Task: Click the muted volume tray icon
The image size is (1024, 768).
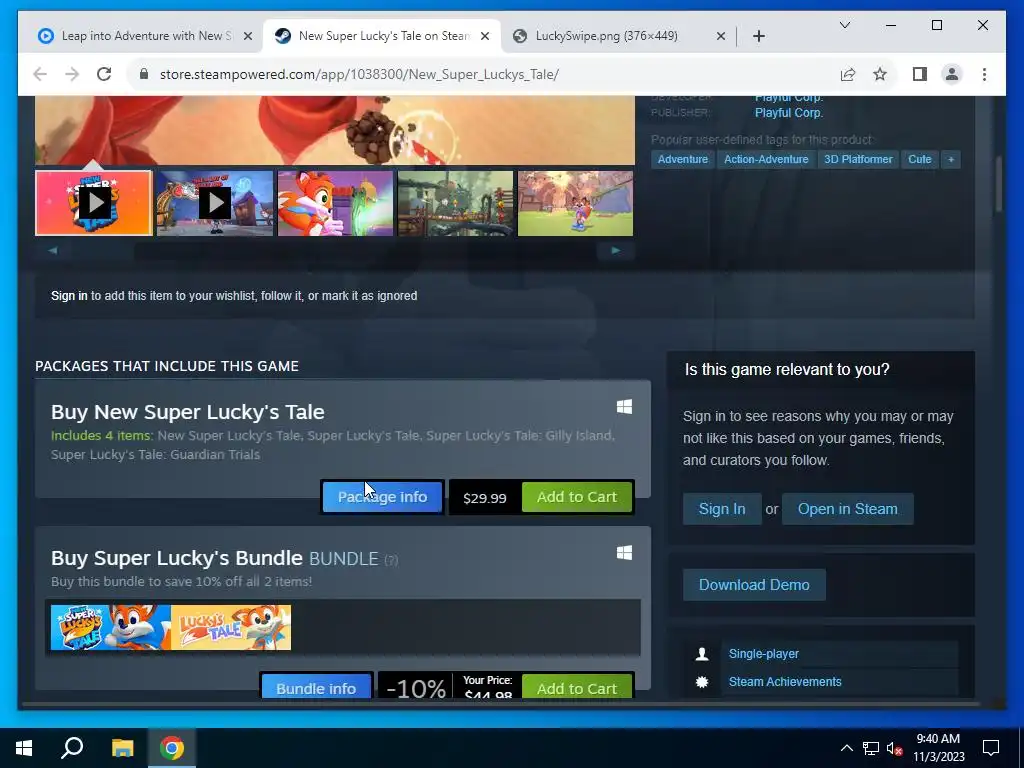Action: 895,748
